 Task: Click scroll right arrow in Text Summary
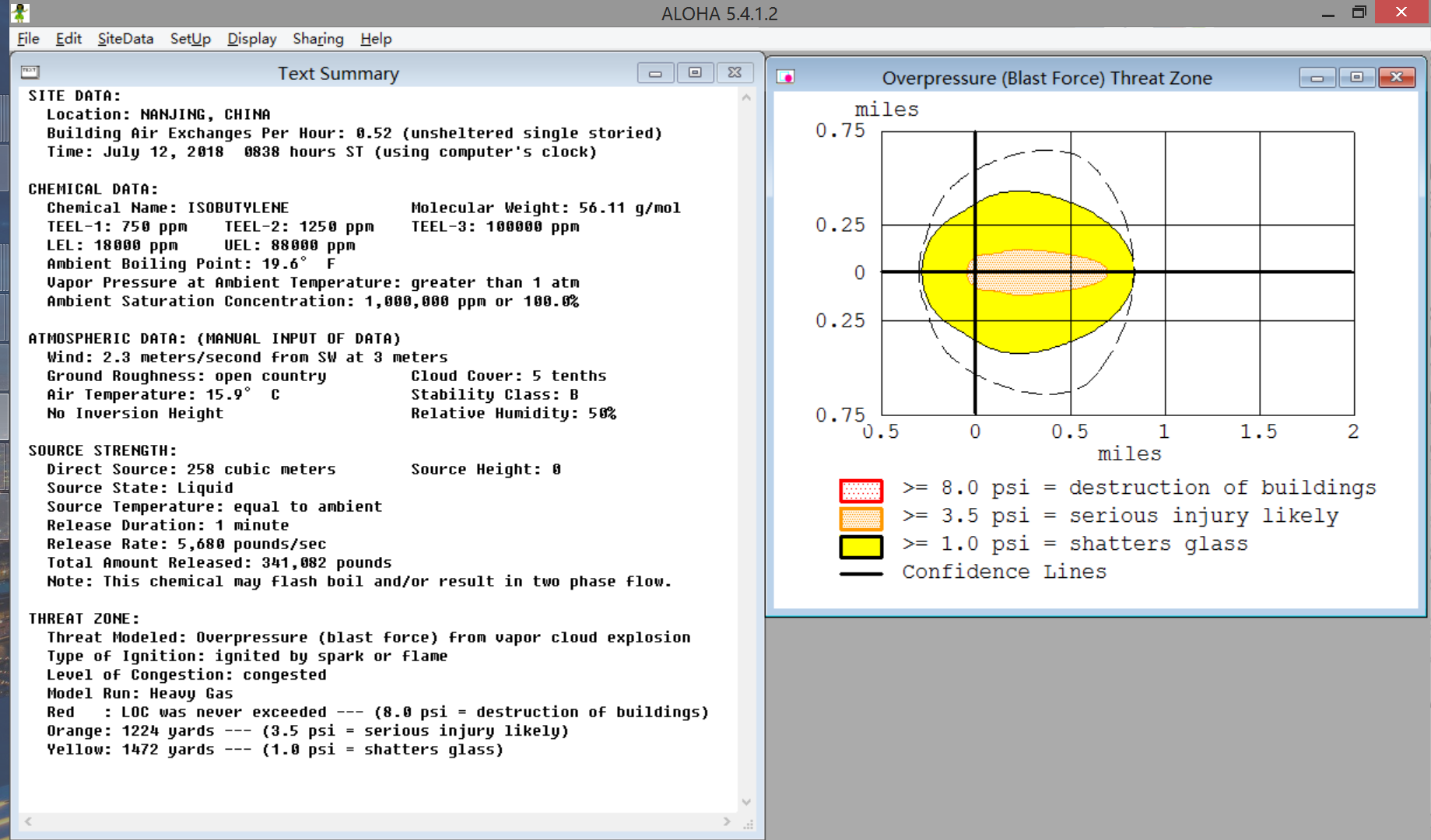pos(727,821)
